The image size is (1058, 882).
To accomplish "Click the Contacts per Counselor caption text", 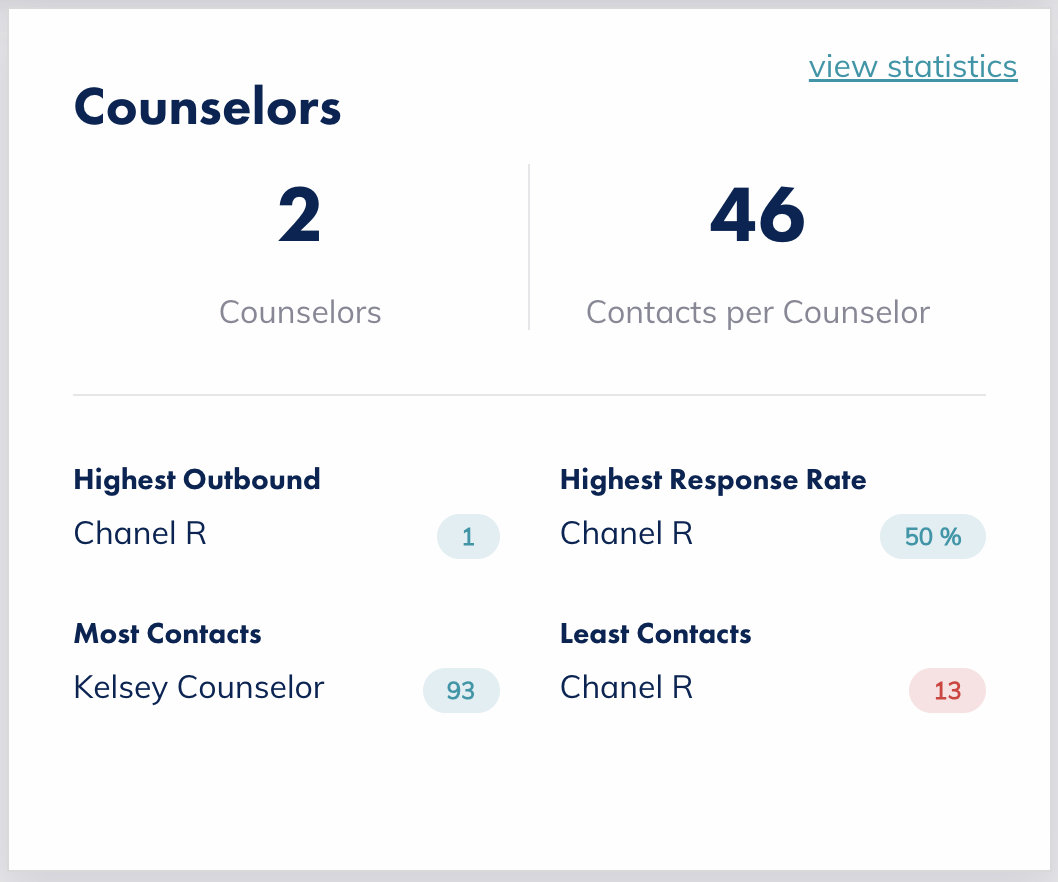I will coord(757,312).
